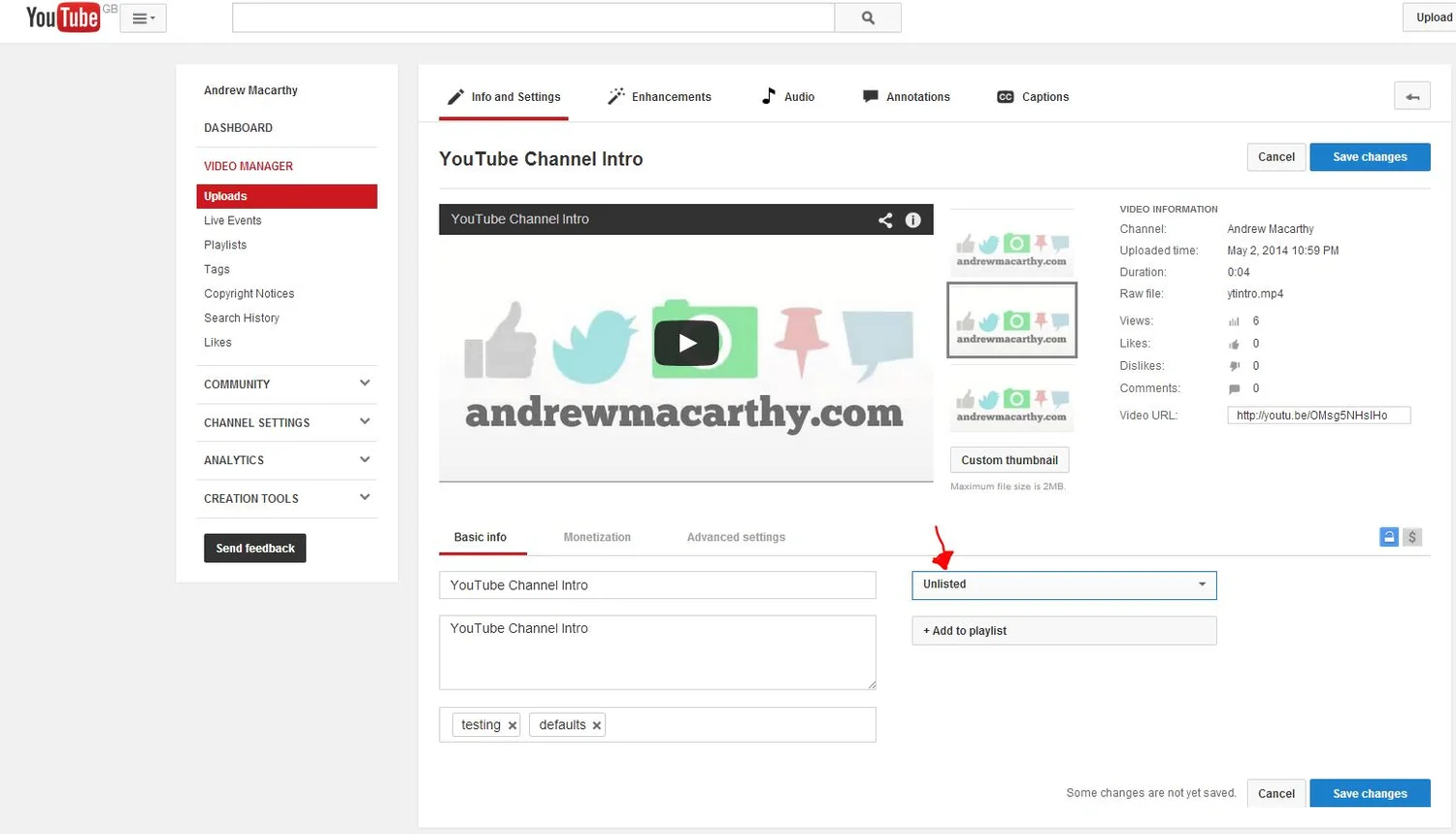1456x834 pixels.
Task: Select the middle thumbnail option
Action: click(1011, 320)
